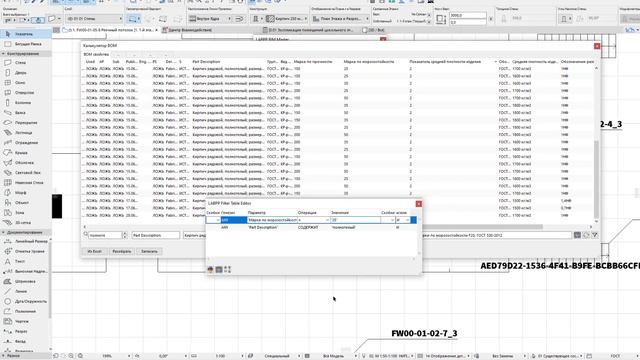Click the zoom magnifier icon in status bar
640x360 pixels.
(x=71, y=356)
